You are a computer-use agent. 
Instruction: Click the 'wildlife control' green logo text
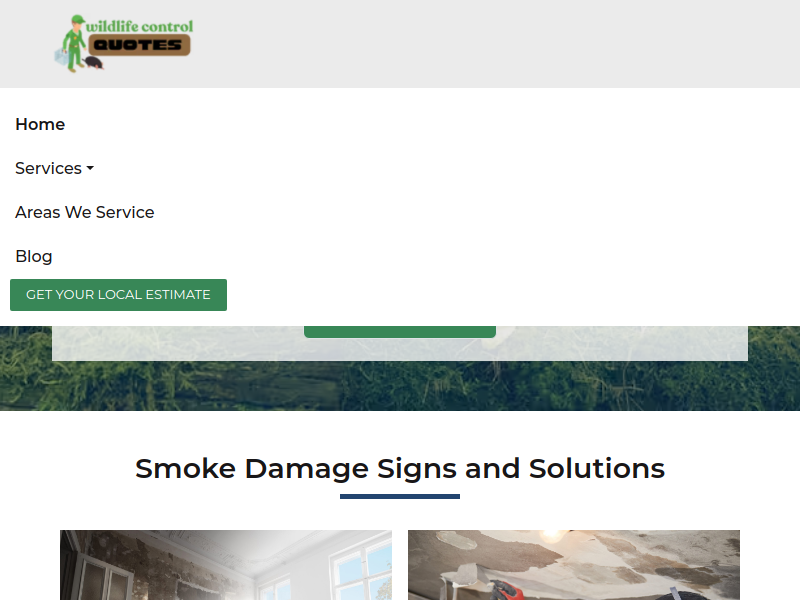(139, 26)
